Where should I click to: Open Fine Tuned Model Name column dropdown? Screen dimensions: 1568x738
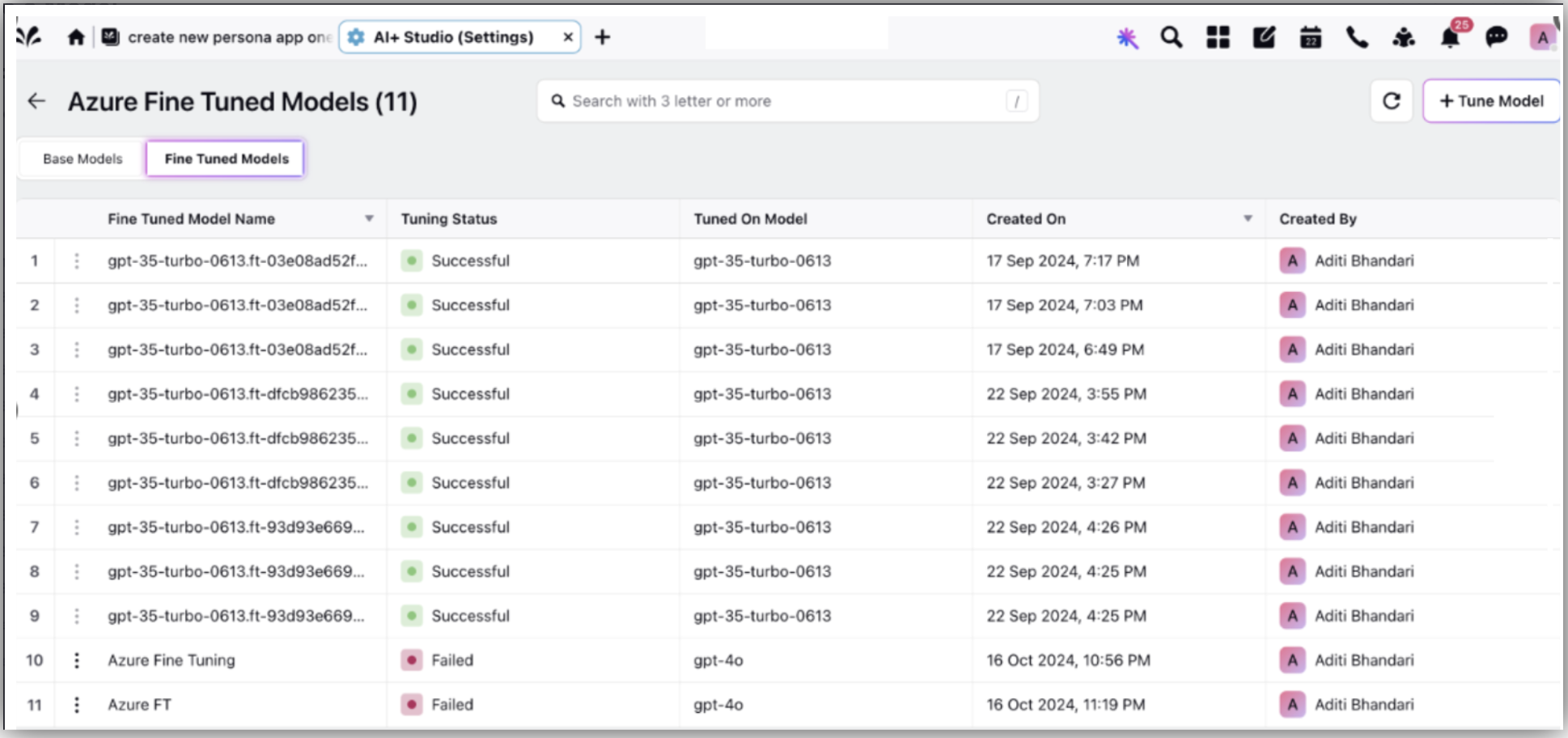coord(369,218)
